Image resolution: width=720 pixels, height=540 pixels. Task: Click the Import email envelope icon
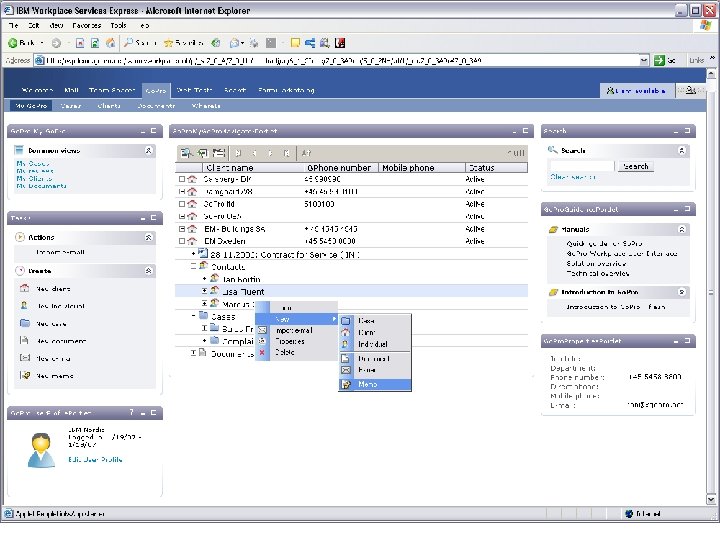263,330
